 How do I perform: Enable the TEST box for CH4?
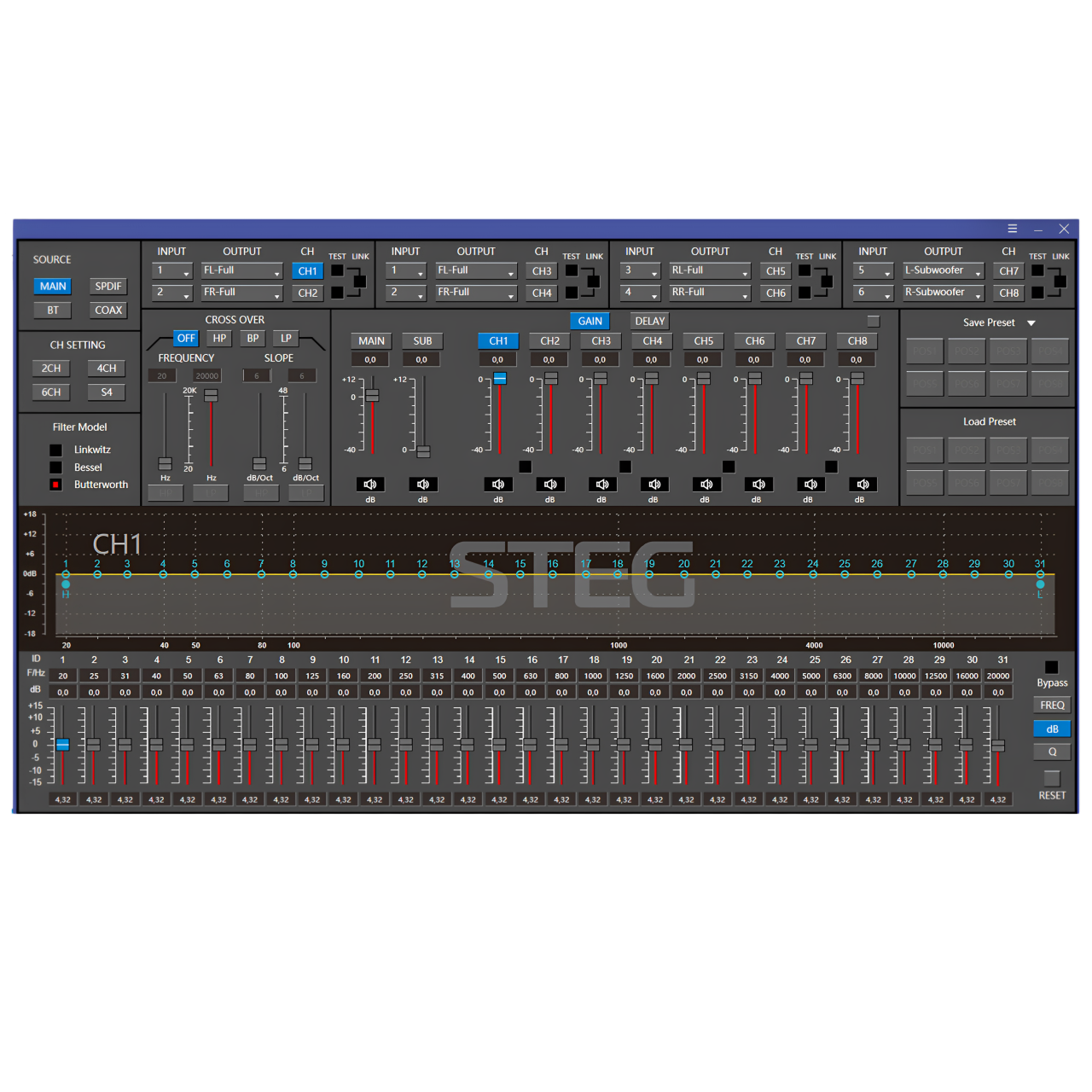[572, 293]
